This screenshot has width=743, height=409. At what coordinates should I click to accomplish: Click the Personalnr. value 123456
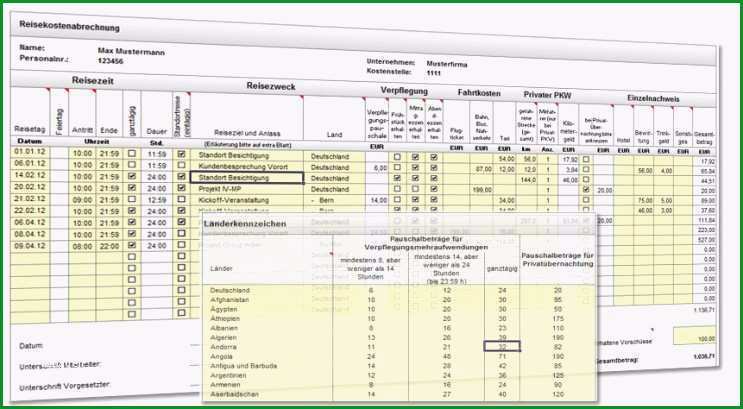110,61
